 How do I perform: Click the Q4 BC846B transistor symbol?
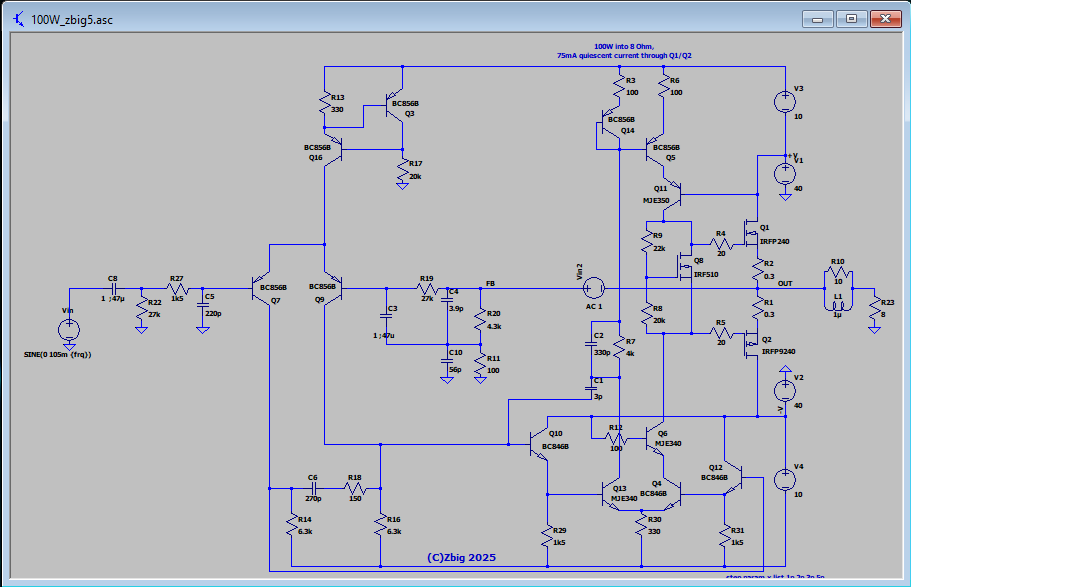point(672,494)
